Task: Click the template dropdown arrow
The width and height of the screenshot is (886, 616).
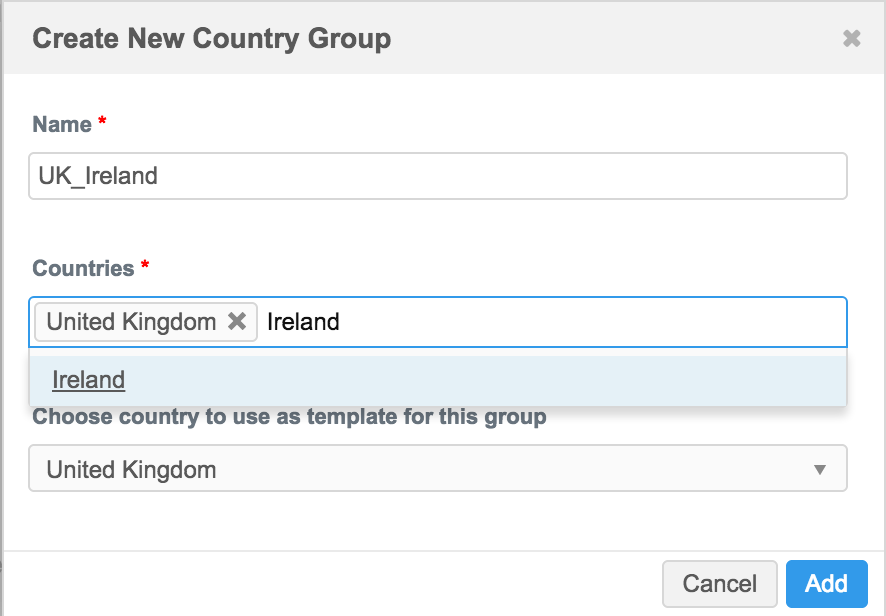Action: (x=819, y=469)
